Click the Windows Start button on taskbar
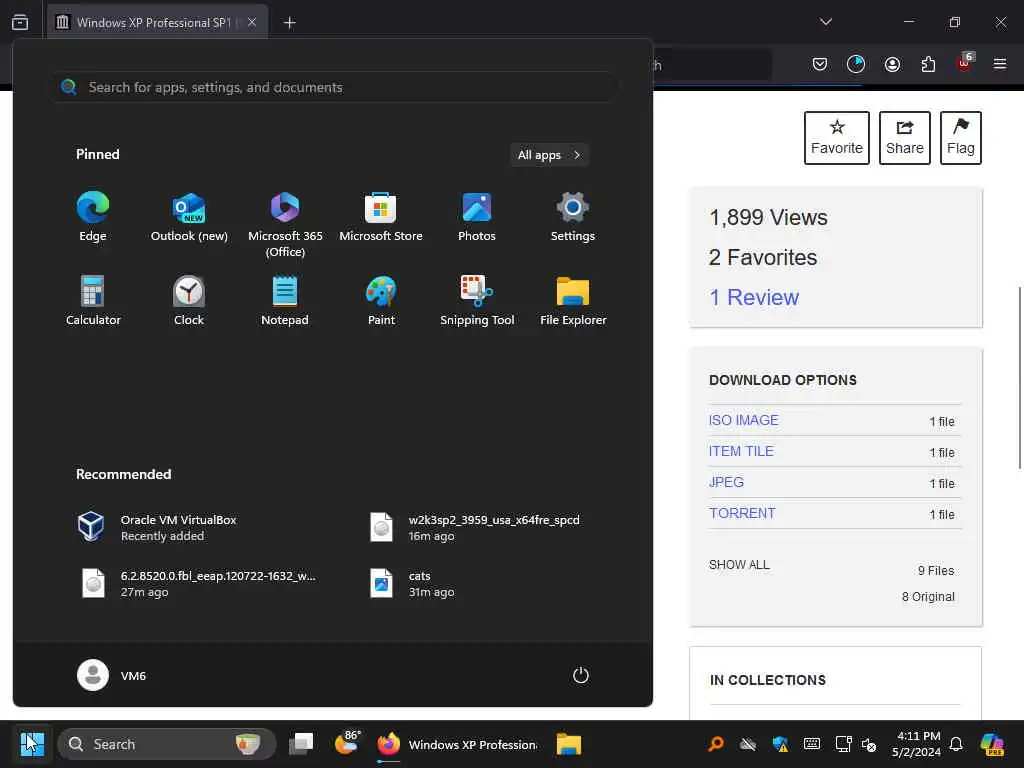 point(31,744)
